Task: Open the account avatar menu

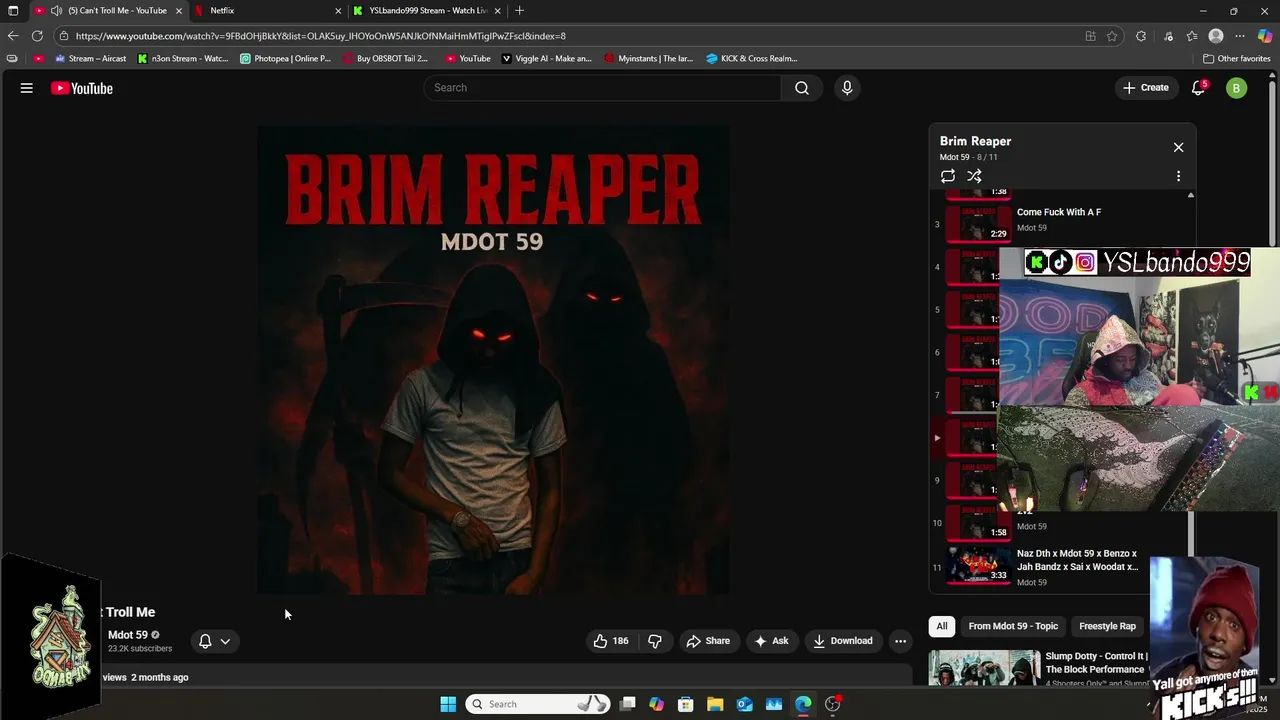Action: tap(1236, 88)
